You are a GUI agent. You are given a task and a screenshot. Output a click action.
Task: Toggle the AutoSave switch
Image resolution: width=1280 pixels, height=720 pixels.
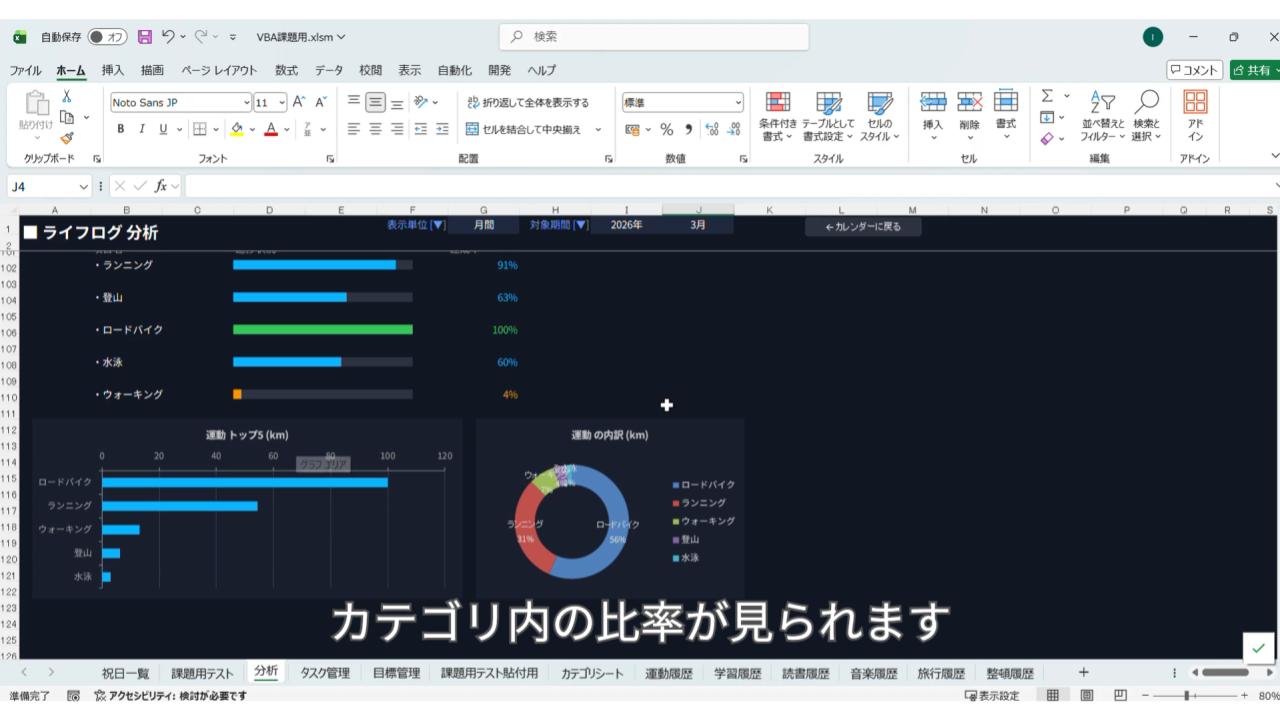[x=107, y=37]
